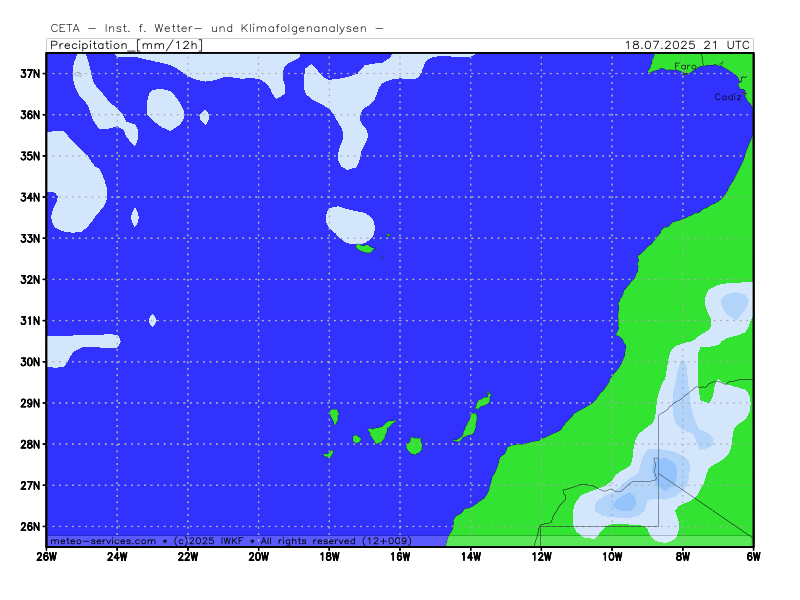Image resolution: width=800 pixels, height=600 pixels.
Task: Click the 14W longitude label
Action: (470, 557)
